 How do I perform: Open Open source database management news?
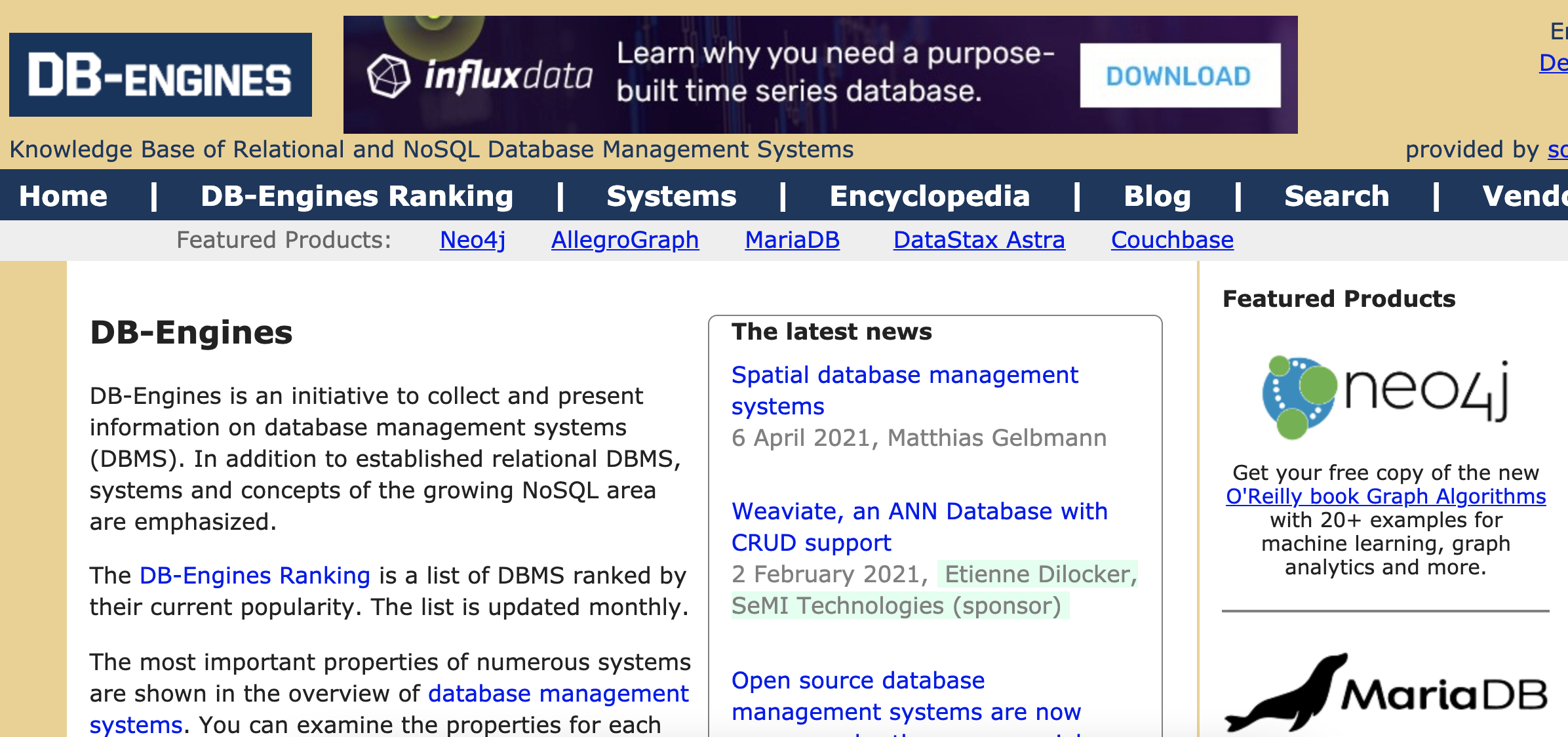point(907,702)
